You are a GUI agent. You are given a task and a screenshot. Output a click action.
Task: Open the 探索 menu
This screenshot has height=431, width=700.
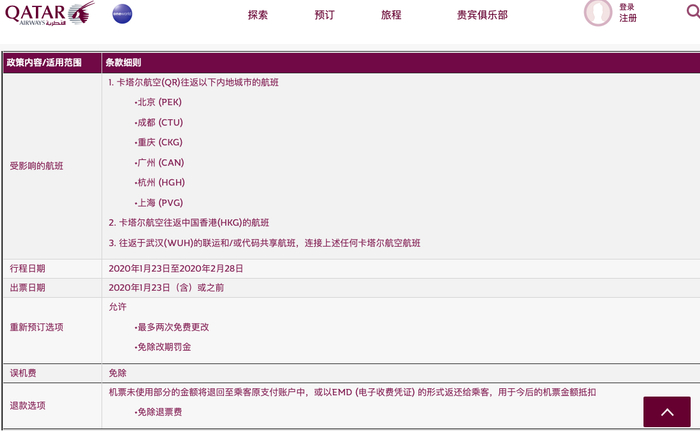[x=258, y=15]
